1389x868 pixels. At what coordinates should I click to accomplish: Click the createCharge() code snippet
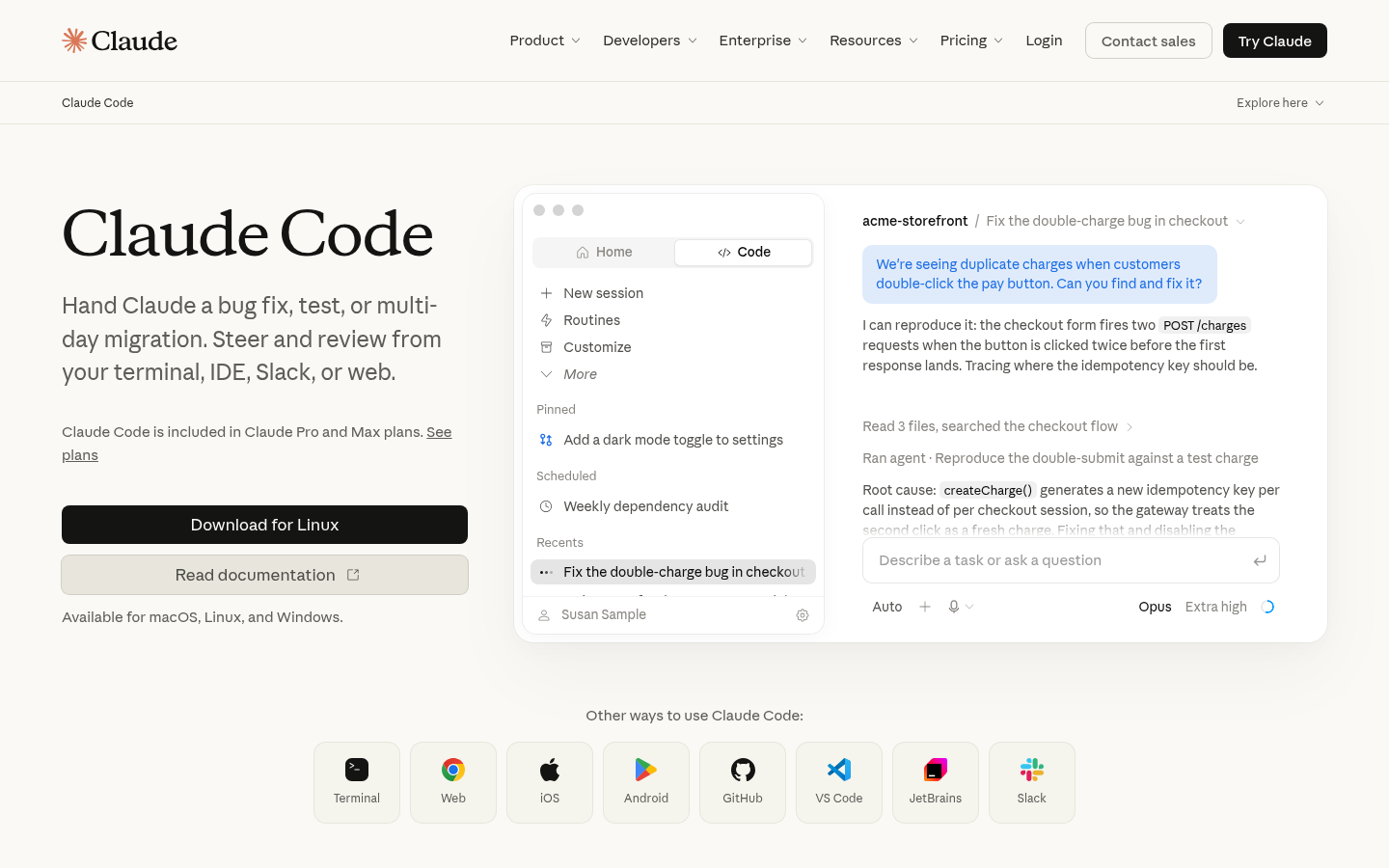(988, 490)
